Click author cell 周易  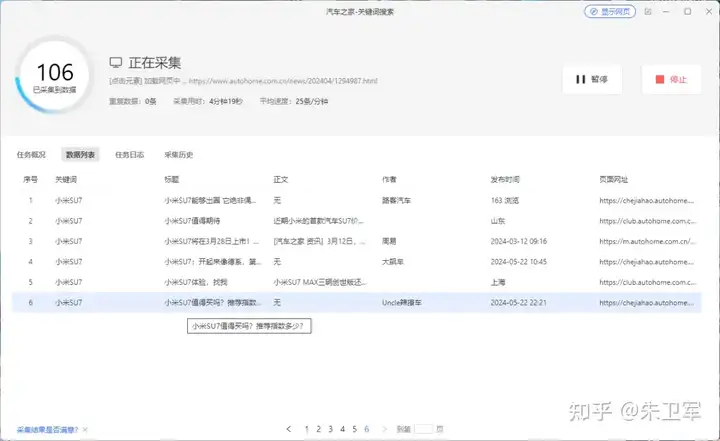(389, 242)
